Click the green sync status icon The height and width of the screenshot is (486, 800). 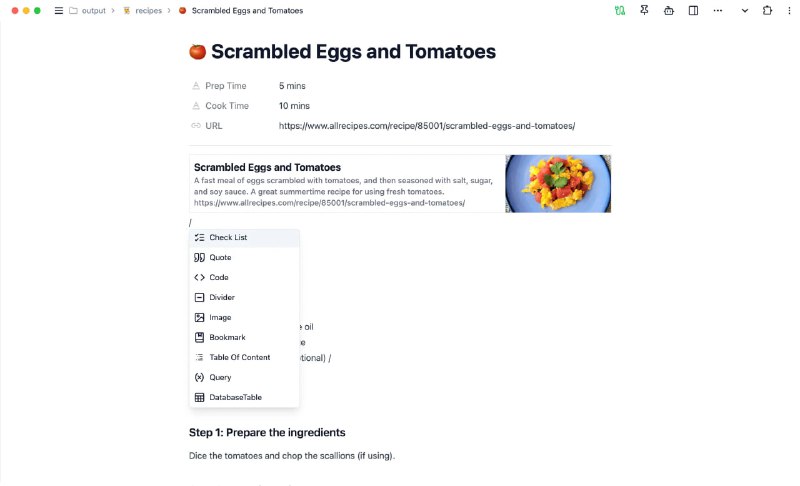(620, 10)
